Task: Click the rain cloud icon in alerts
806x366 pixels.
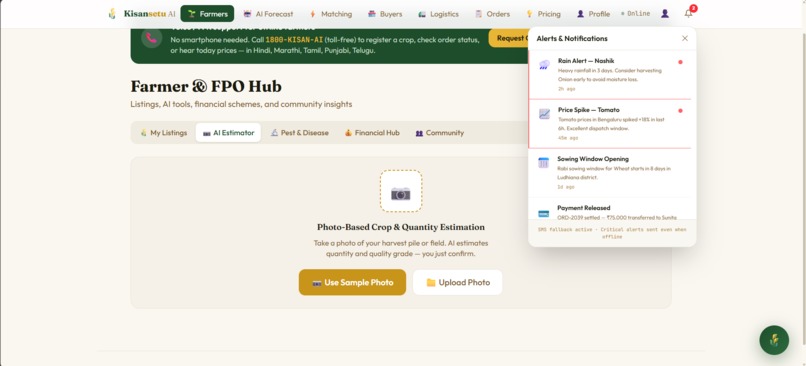Action: coord(544,65)
